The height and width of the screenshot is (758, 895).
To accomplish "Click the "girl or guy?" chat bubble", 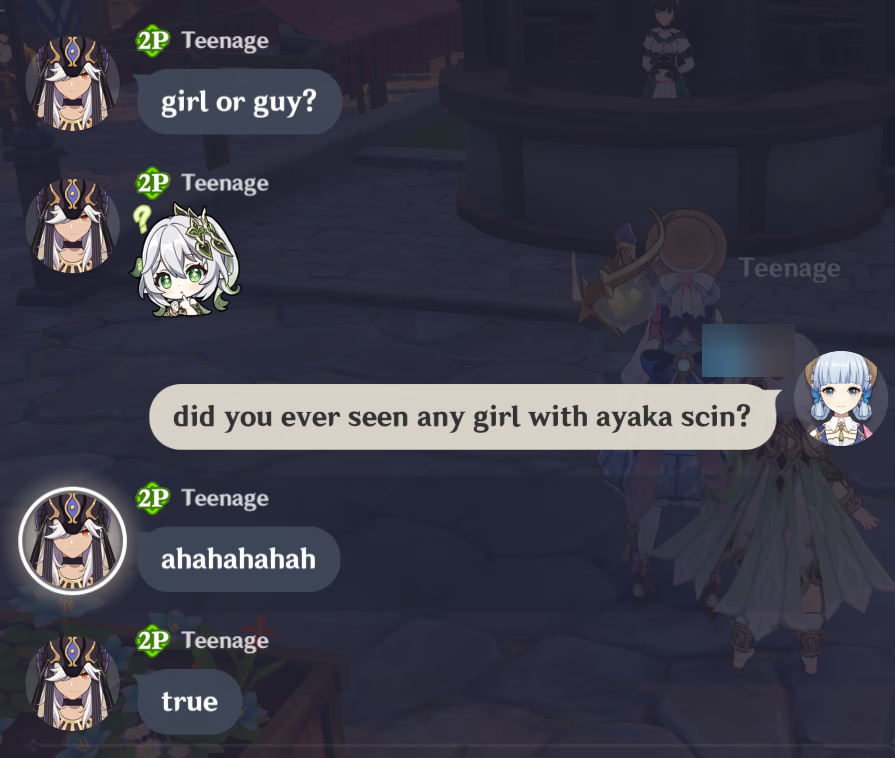I will click(x=239, y=102).
